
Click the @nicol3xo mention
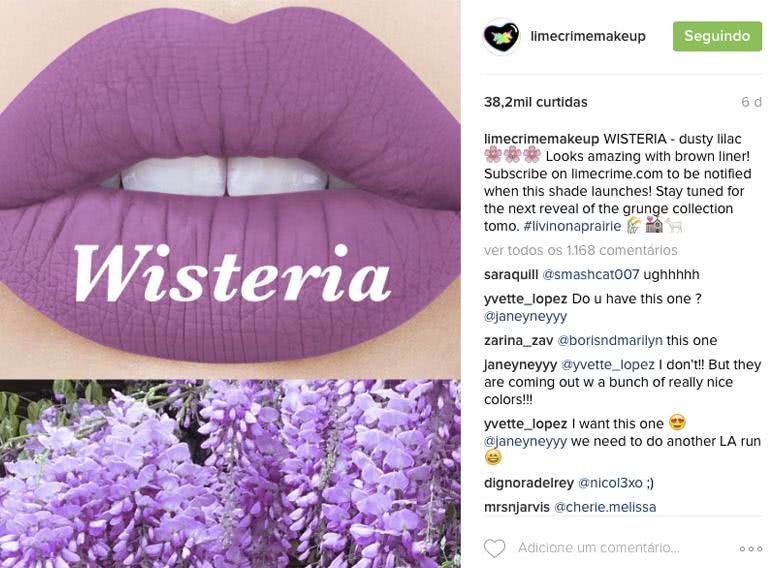(610, 483)
